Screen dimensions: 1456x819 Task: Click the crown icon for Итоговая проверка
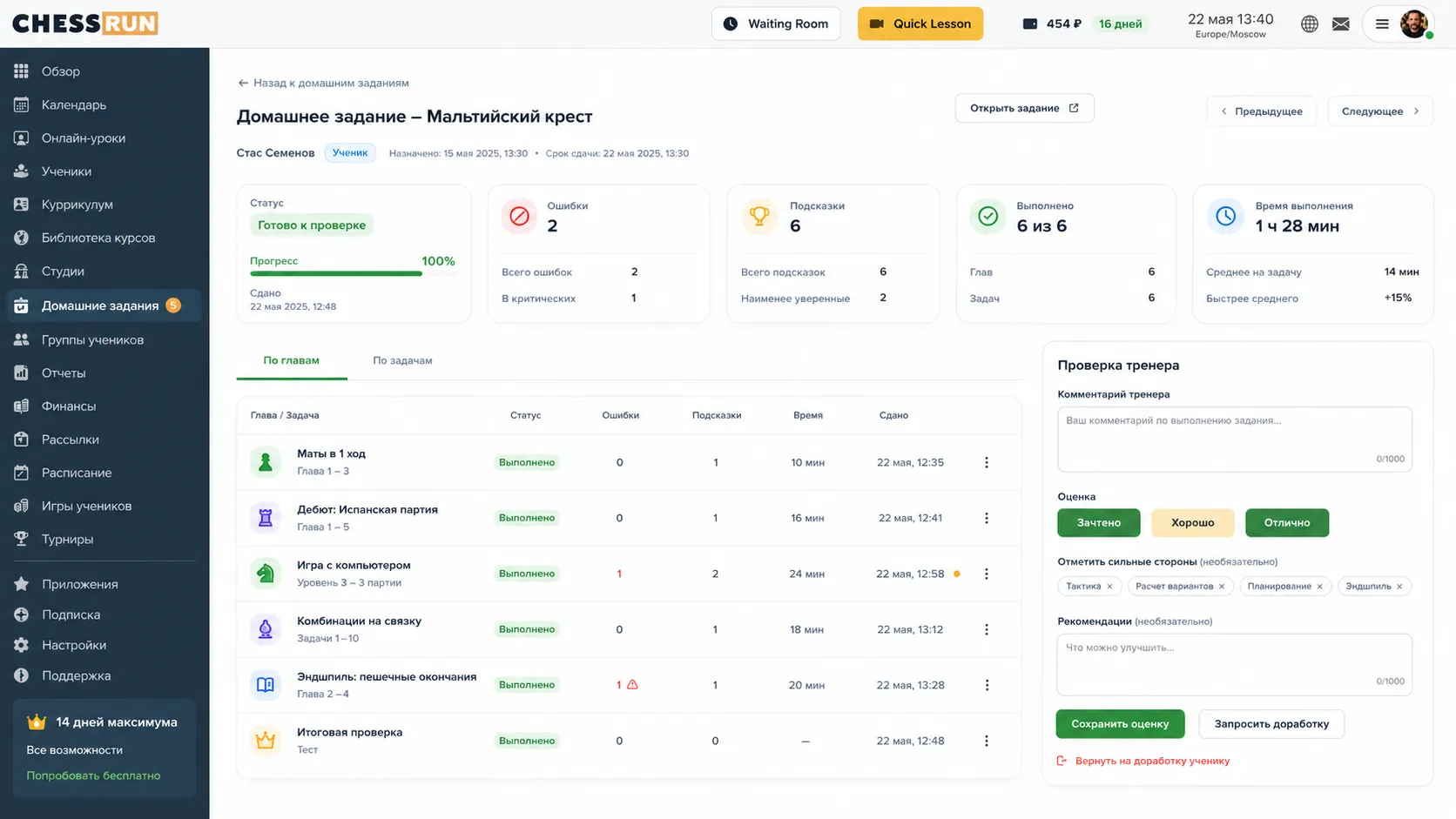266,741
